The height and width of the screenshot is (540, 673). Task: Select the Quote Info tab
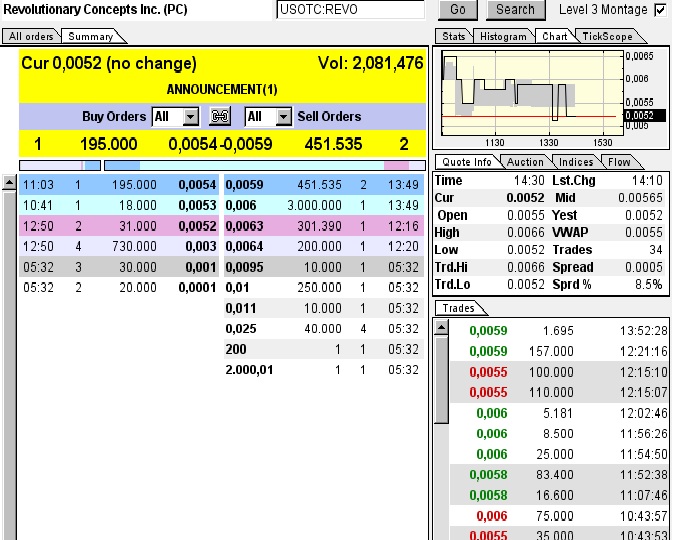pos(467,162)
